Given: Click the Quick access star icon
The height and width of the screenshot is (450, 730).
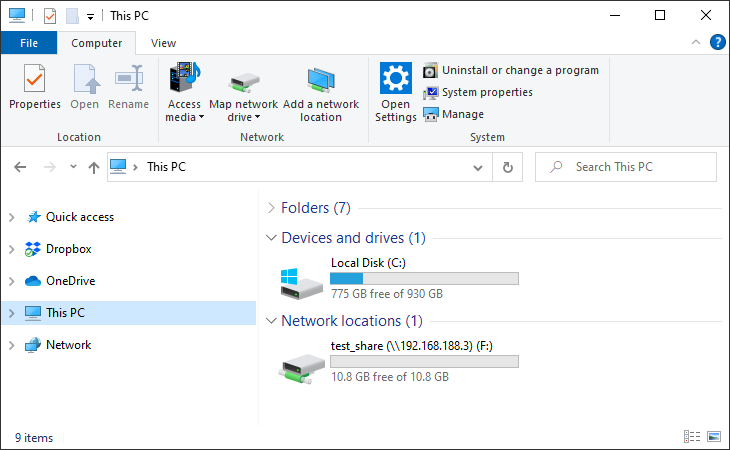Looking at the screenshot, I should [34, 217].
